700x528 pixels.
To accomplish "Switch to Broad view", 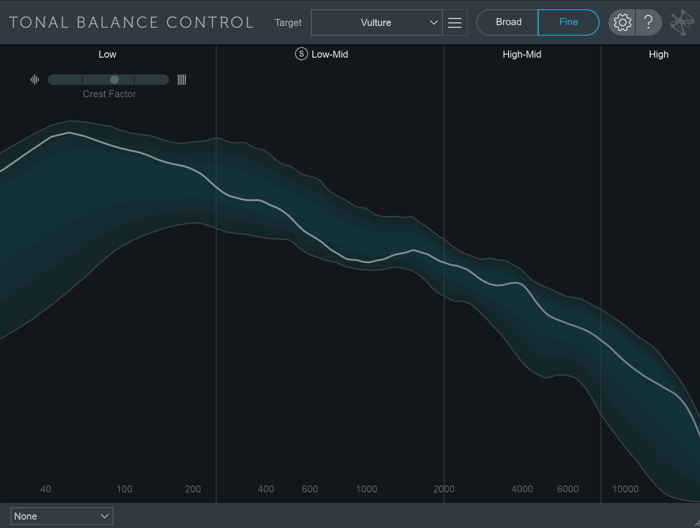I will [x=508, y=22].
